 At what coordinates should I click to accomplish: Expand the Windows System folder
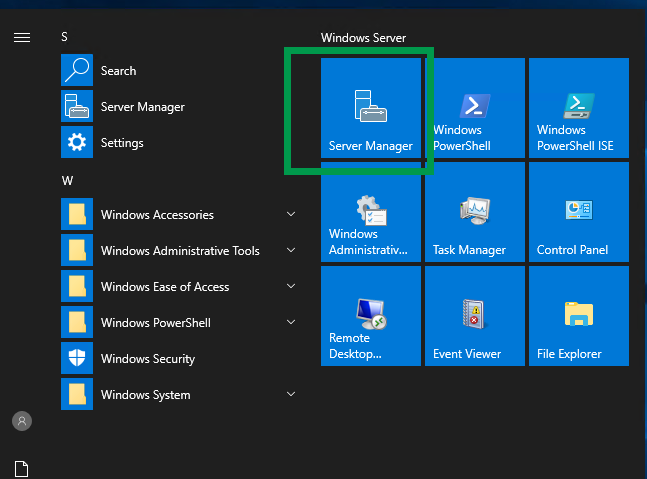[291, 395]
